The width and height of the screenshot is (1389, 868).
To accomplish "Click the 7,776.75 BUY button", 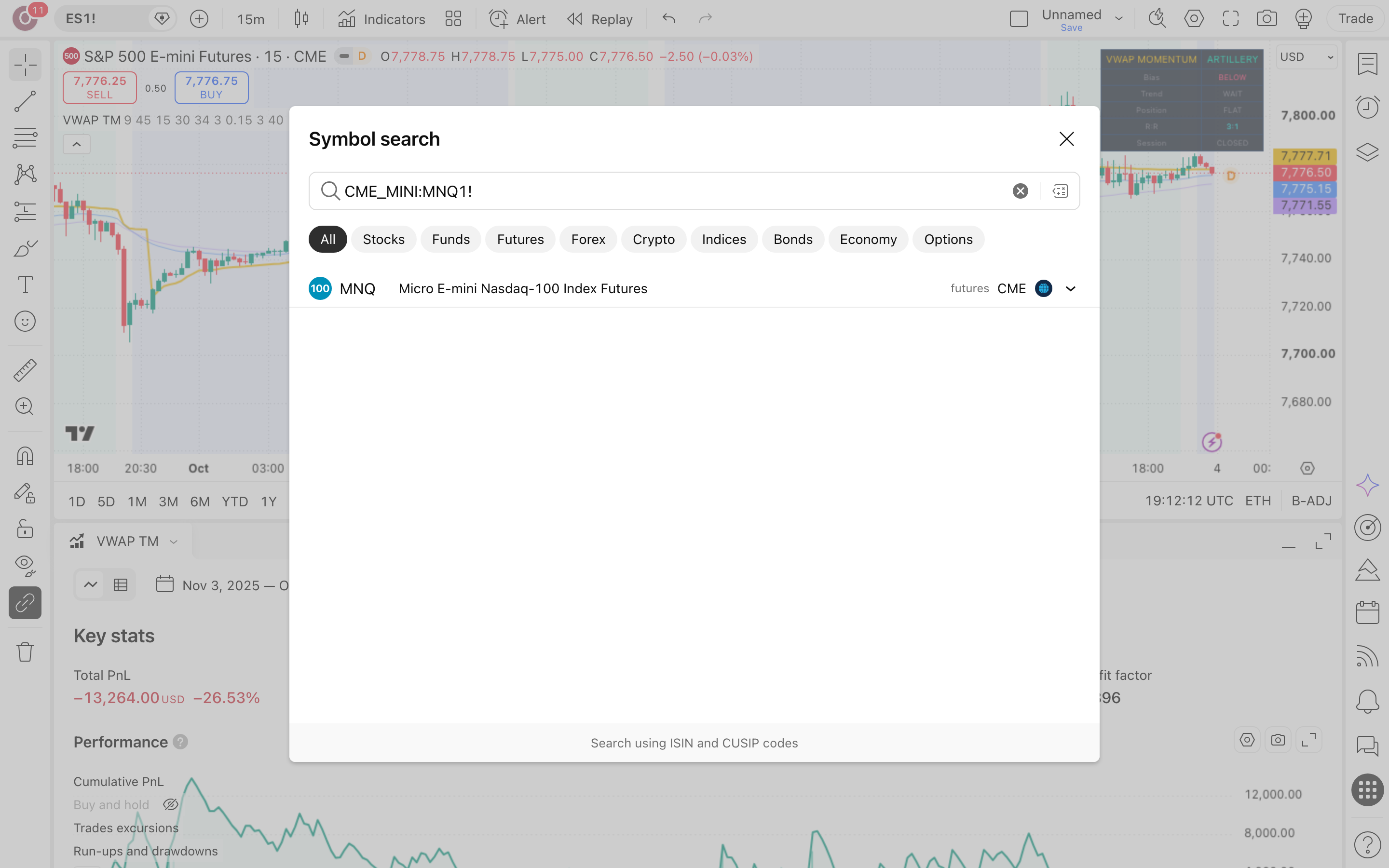I will (x=211, y=87).
